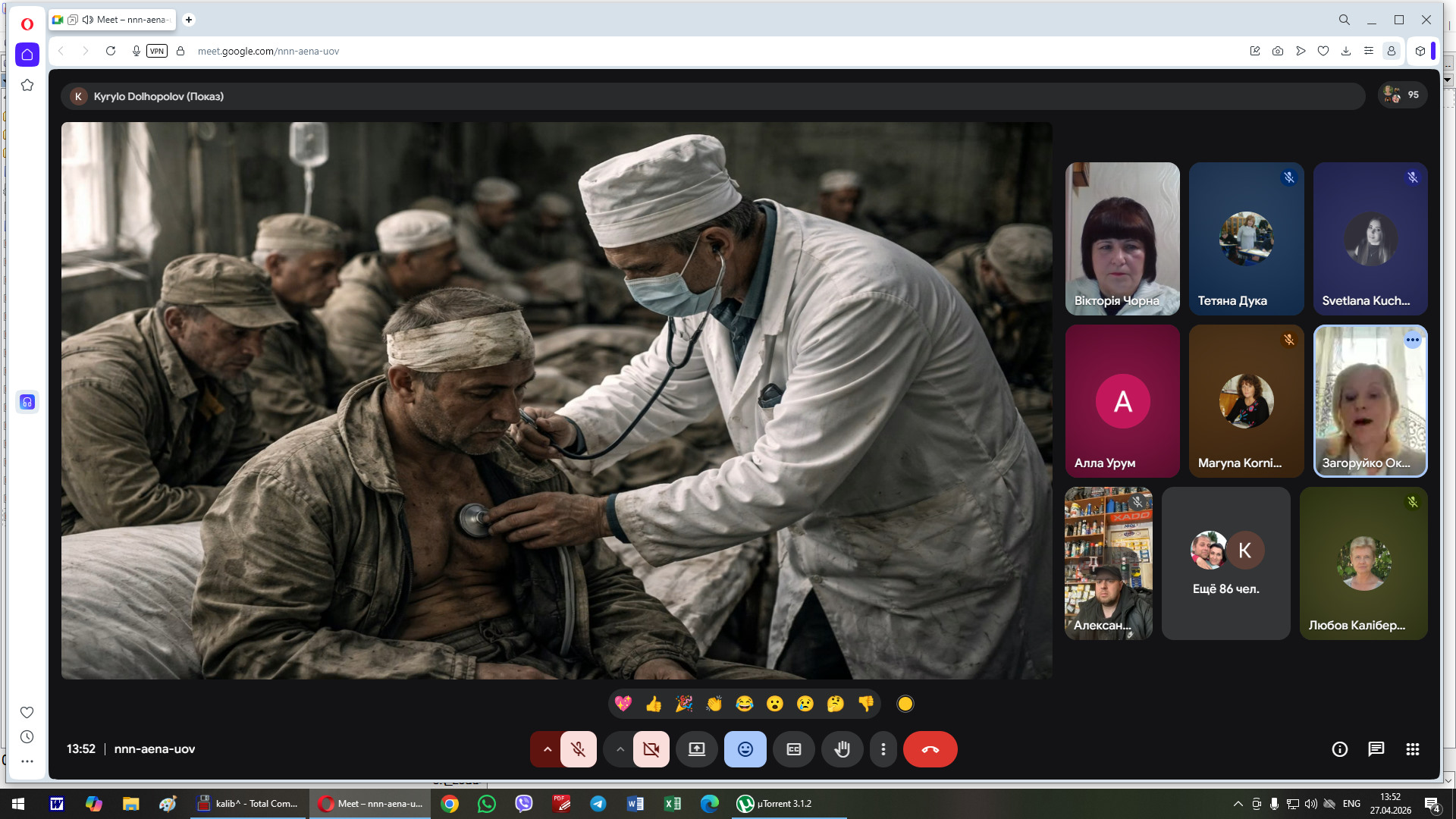Screen dimensions: 1456x819
Task: Click Вікторія Чорна video thumbnail
Action: [x=1122, y=239]
